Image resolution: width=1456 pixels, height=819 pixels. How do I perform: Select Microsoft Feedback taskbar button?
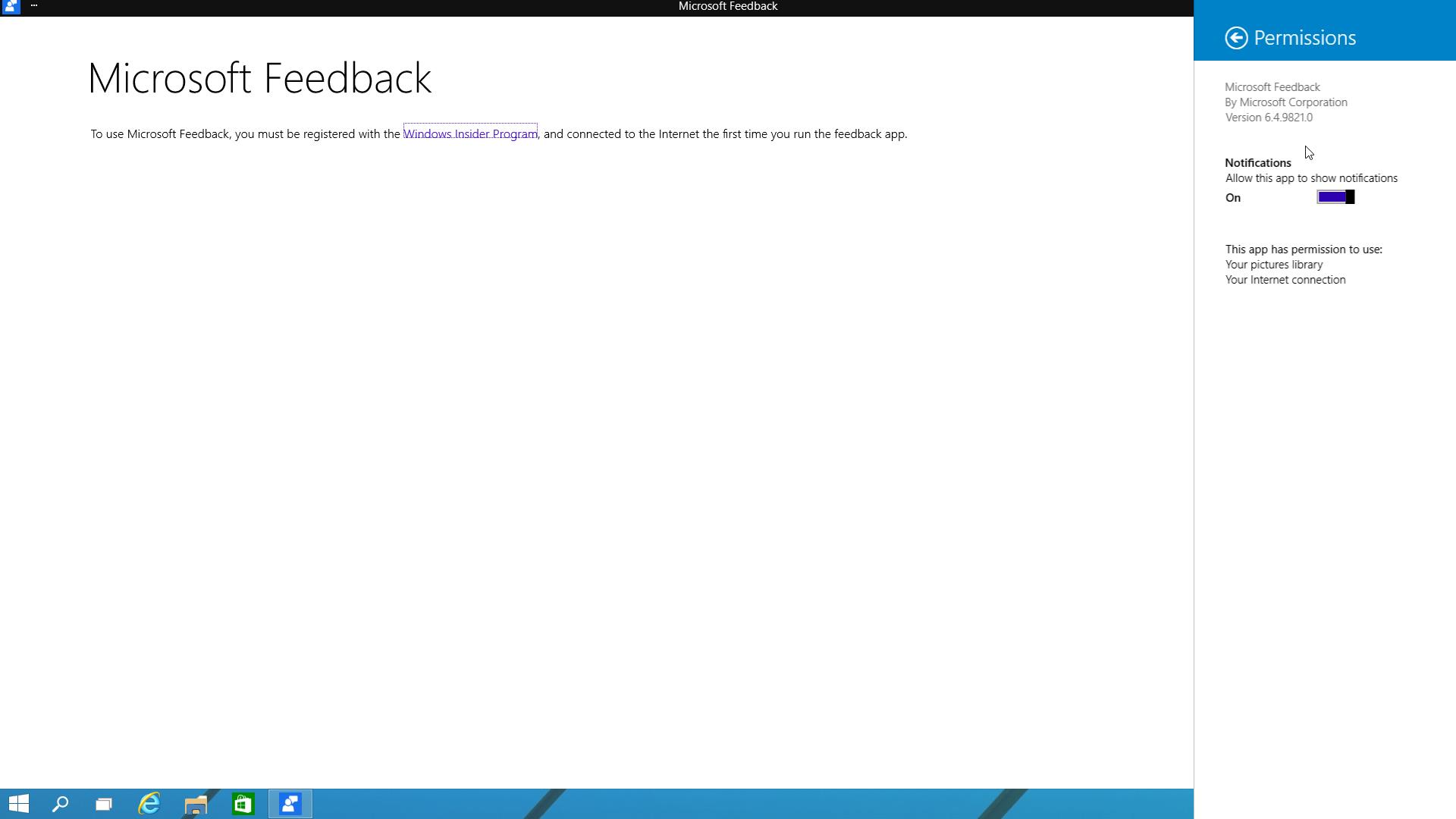pos(290,804)
